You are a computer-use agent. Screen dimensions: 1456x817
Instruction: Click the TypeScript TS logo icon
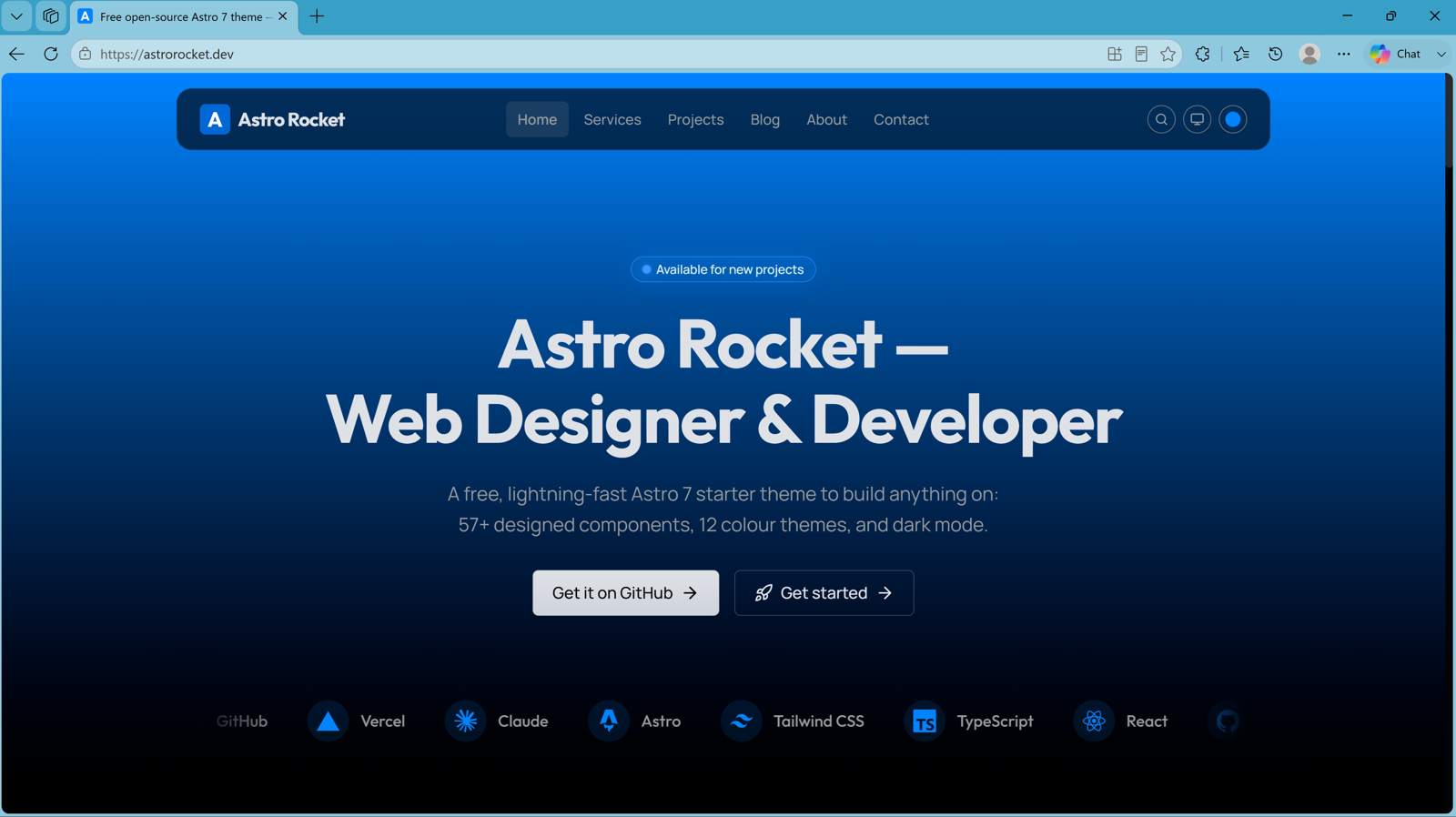pyautogui.click(x=925, y=721)
